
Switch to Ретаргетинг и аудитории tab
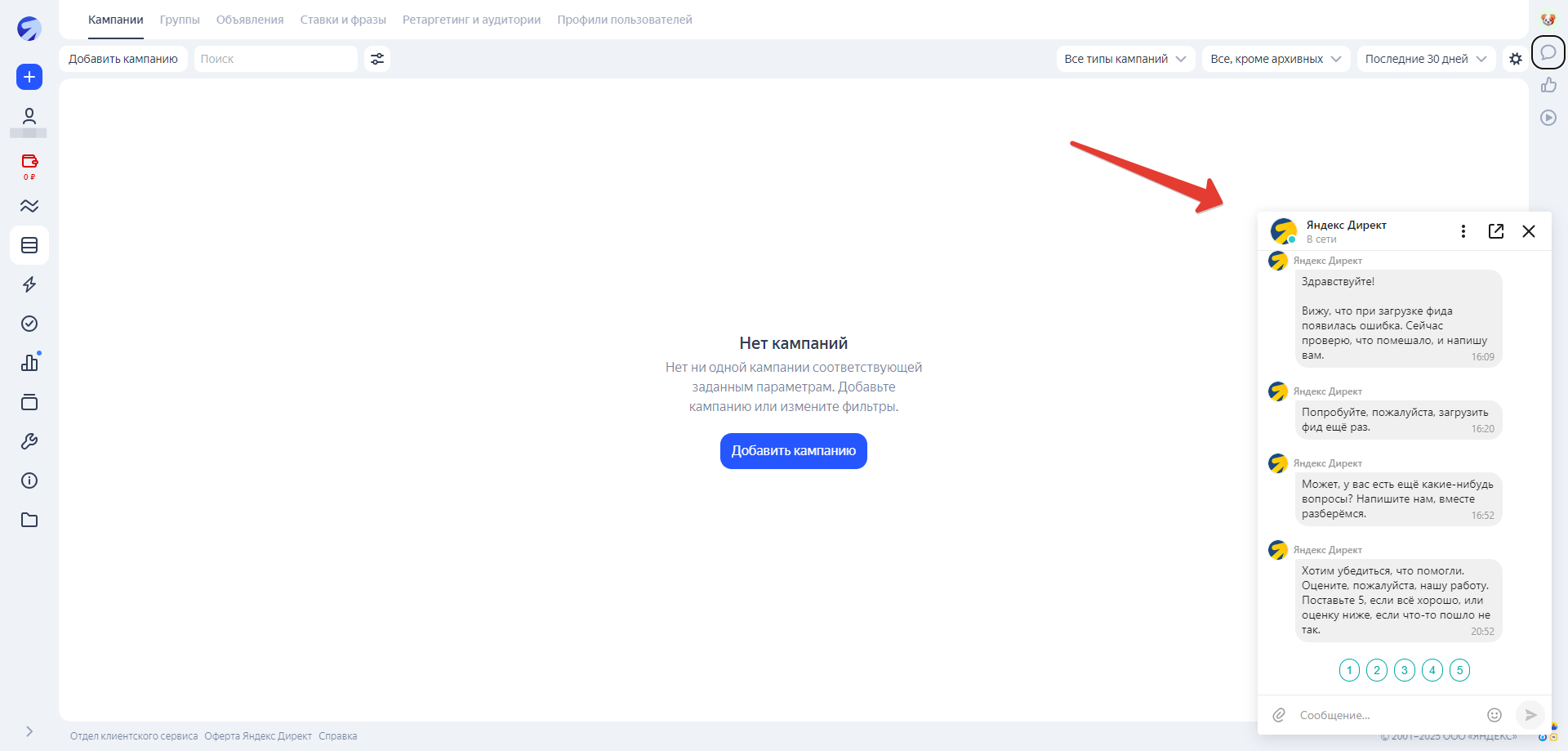[471, 20]
